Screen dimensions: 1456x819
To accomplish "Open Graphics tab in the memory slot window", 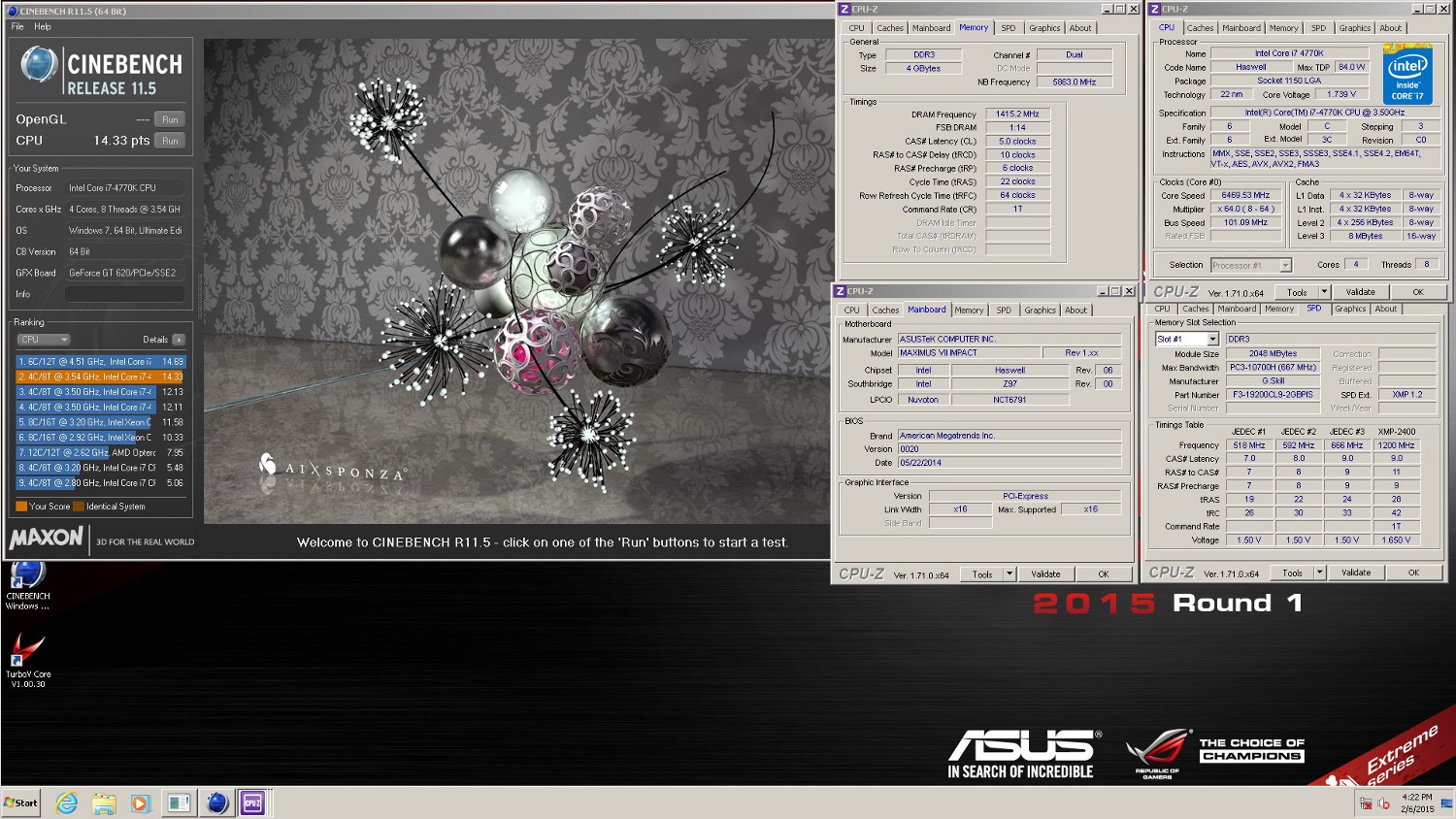I will (1350, 309).
